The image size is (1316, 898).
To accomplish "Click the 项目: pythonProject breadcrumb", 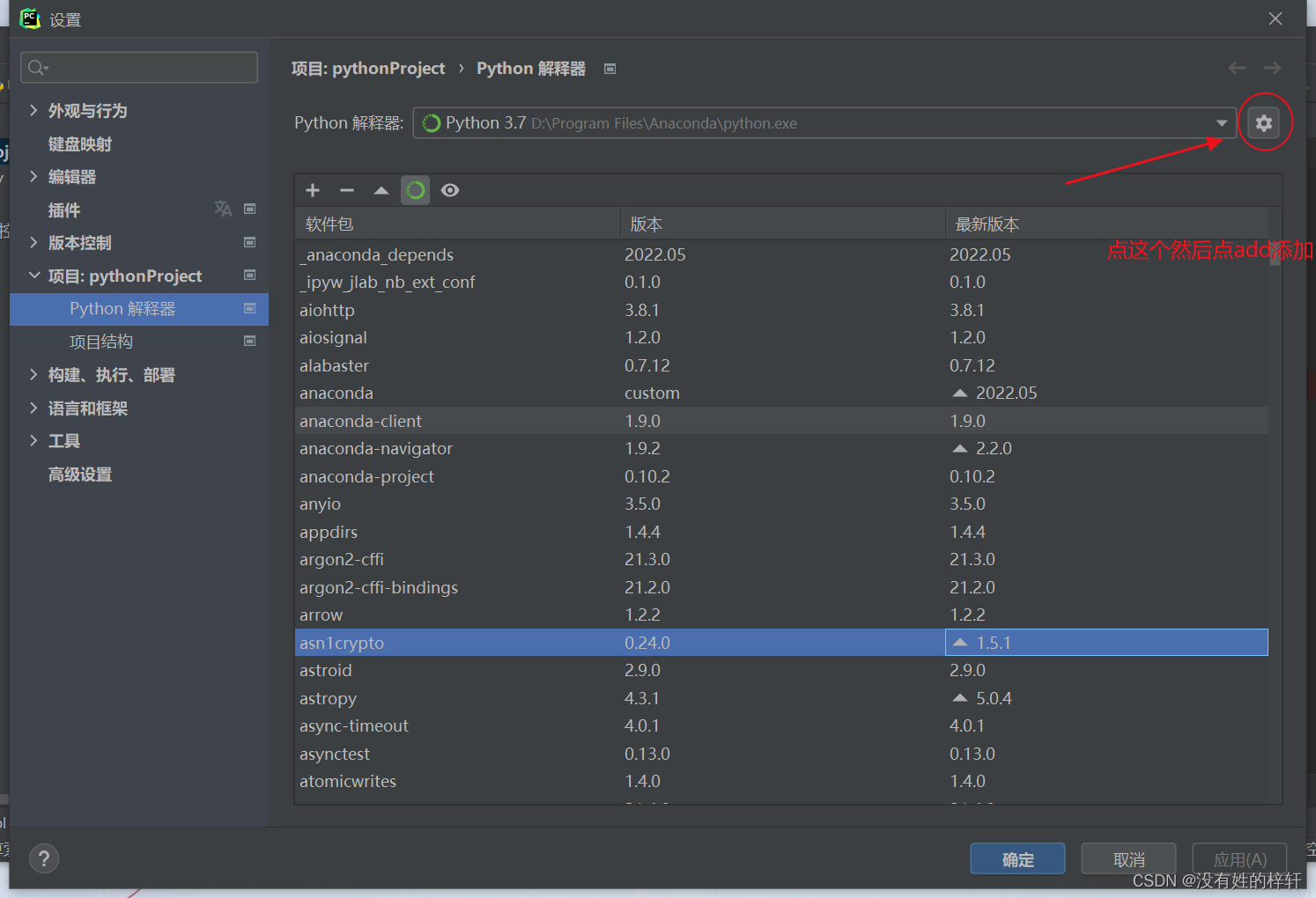I will tap(368, 69).
